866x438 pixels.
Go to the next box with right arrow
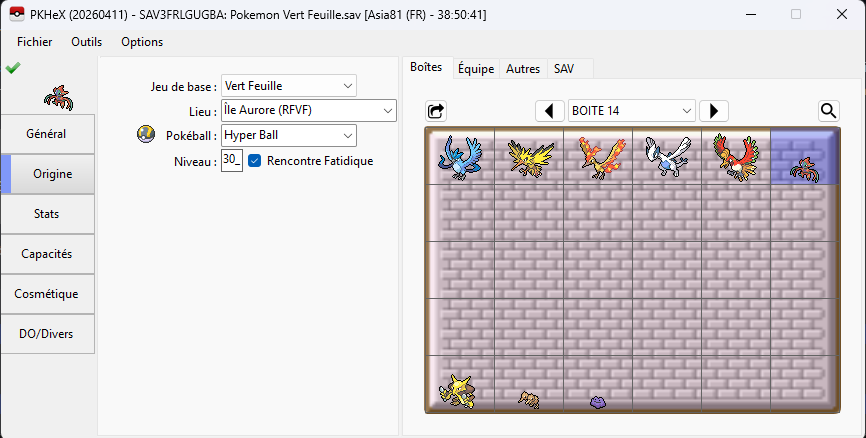(x=713, y=111)
